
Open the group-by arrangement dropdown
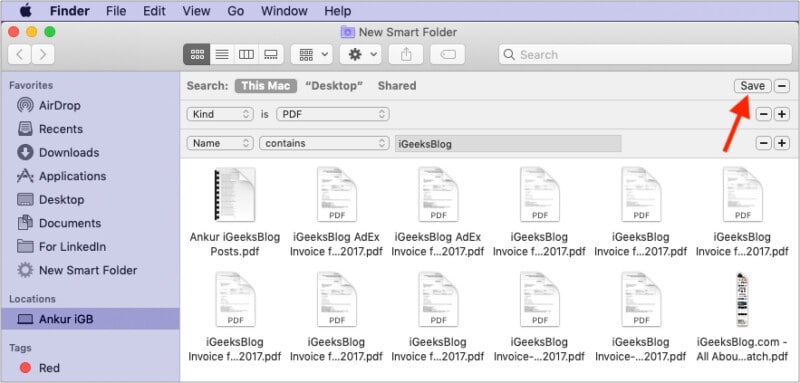[x=312, y=55]
